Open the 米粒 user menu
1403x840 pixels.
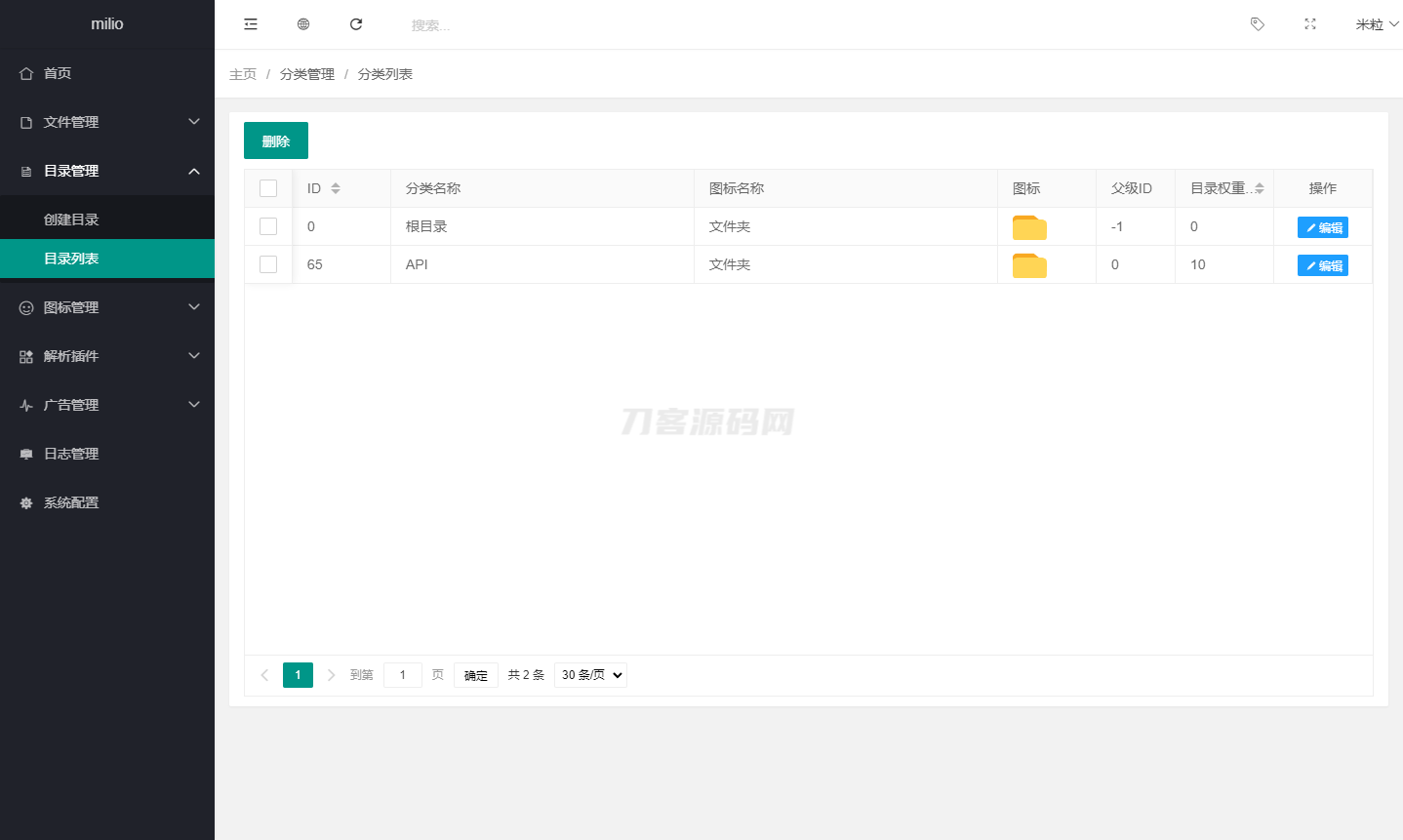pyautogui.click(x=1374, y=23)
